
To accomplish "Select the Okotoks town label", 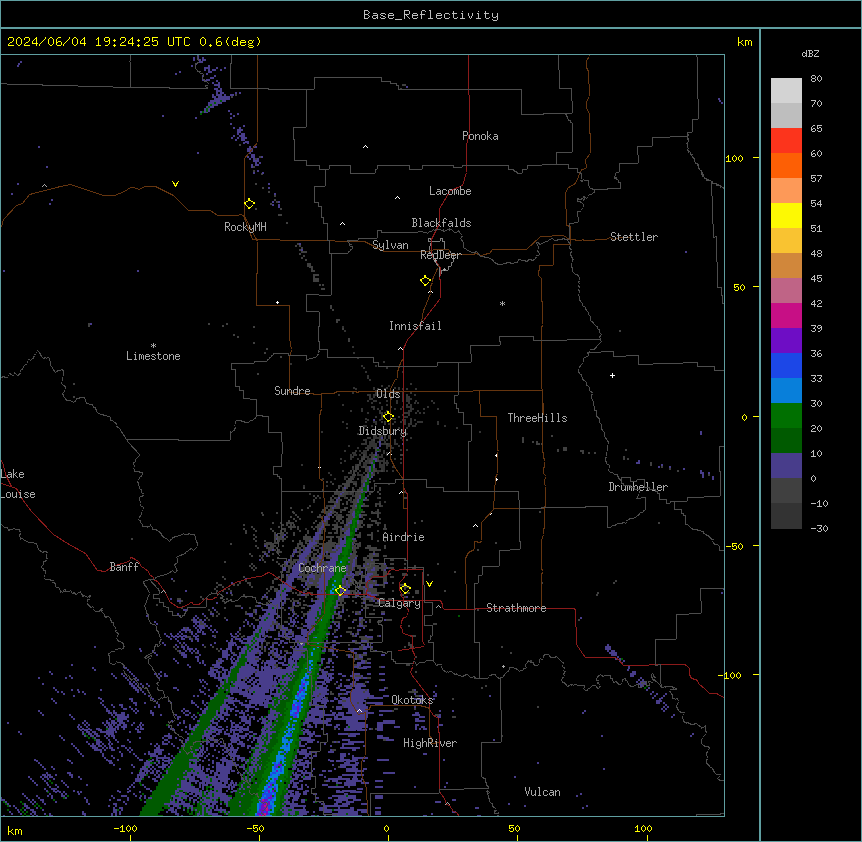I will coord(412,700).
